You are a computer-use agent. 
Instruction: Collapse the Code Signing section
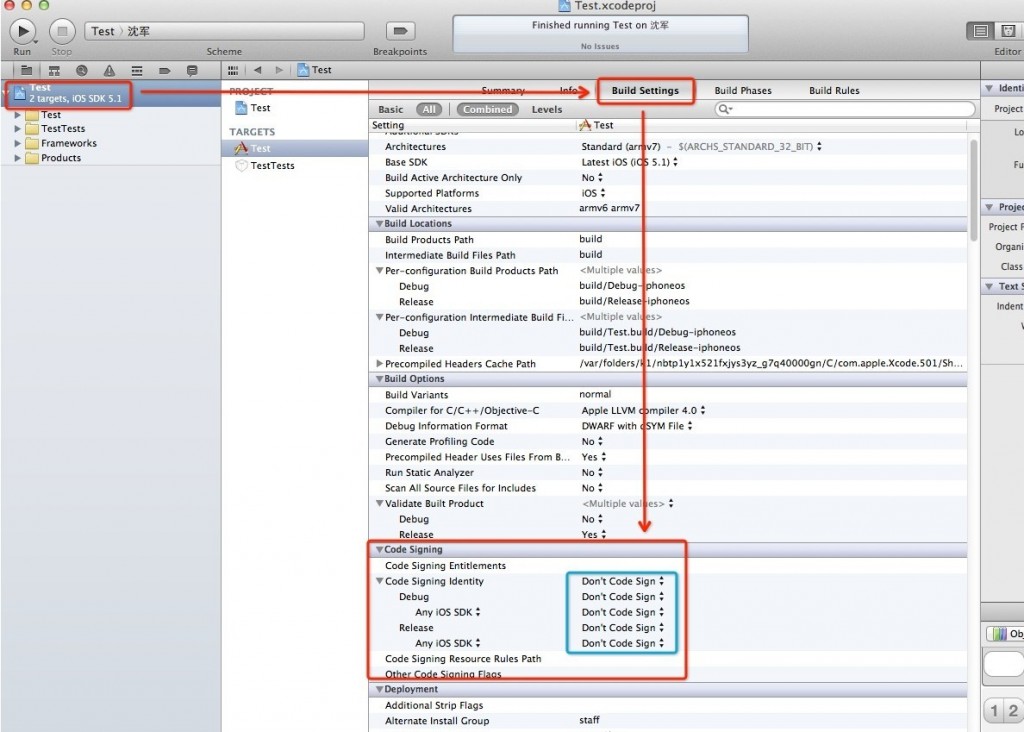click(x=380, y=550)
